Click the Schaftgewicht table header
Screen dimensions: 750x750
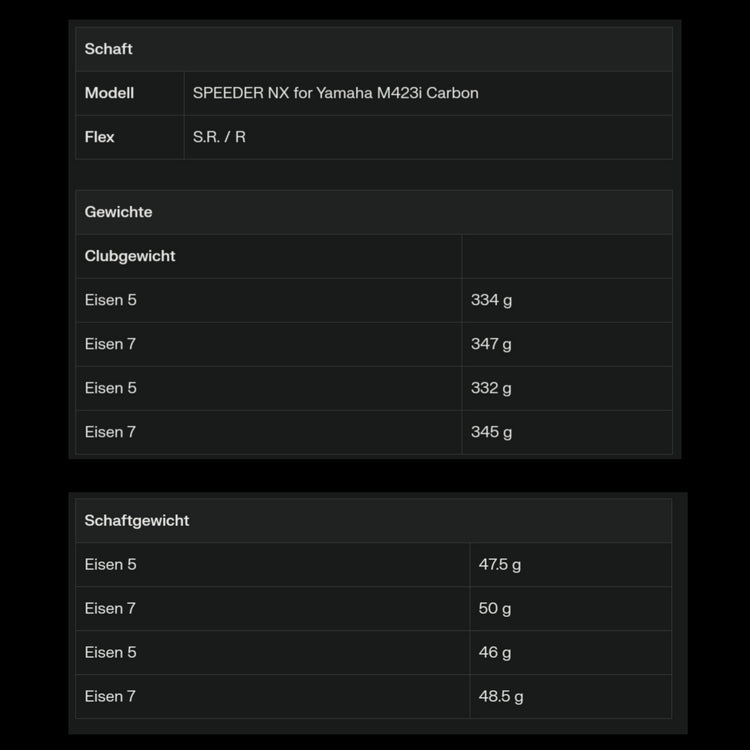137,520
